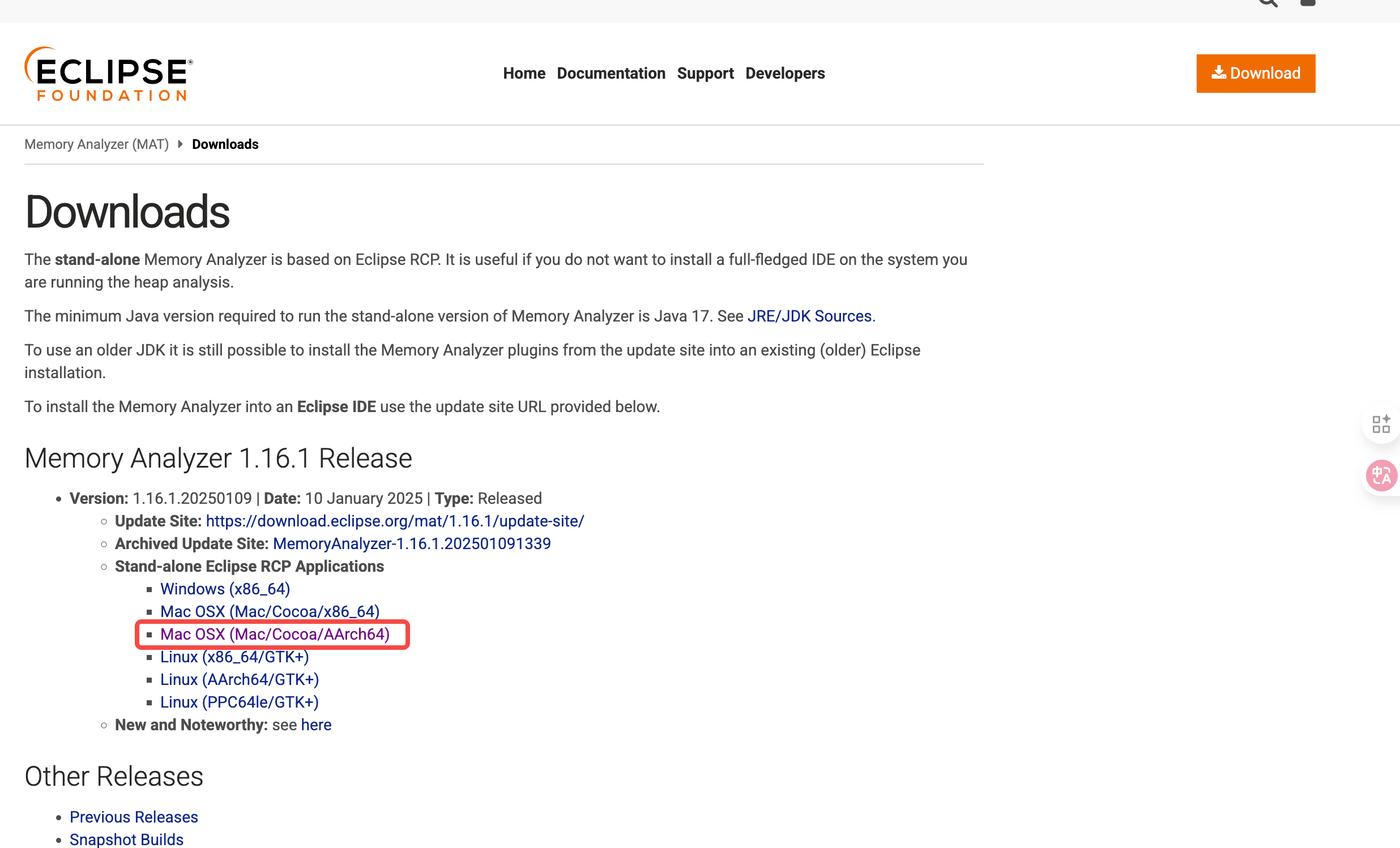Download Linux (PPC64le/GTK+) build
The image size is (1400, 848).
point(239,702)
